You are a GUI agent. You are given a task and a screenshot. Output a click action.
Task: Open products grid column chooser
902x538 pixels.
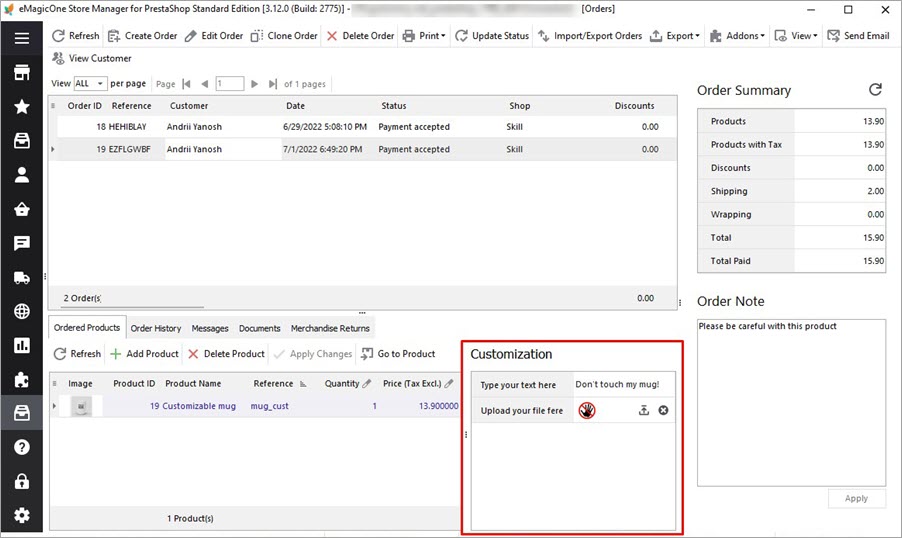pyautogui.click(x=55, y=383)
